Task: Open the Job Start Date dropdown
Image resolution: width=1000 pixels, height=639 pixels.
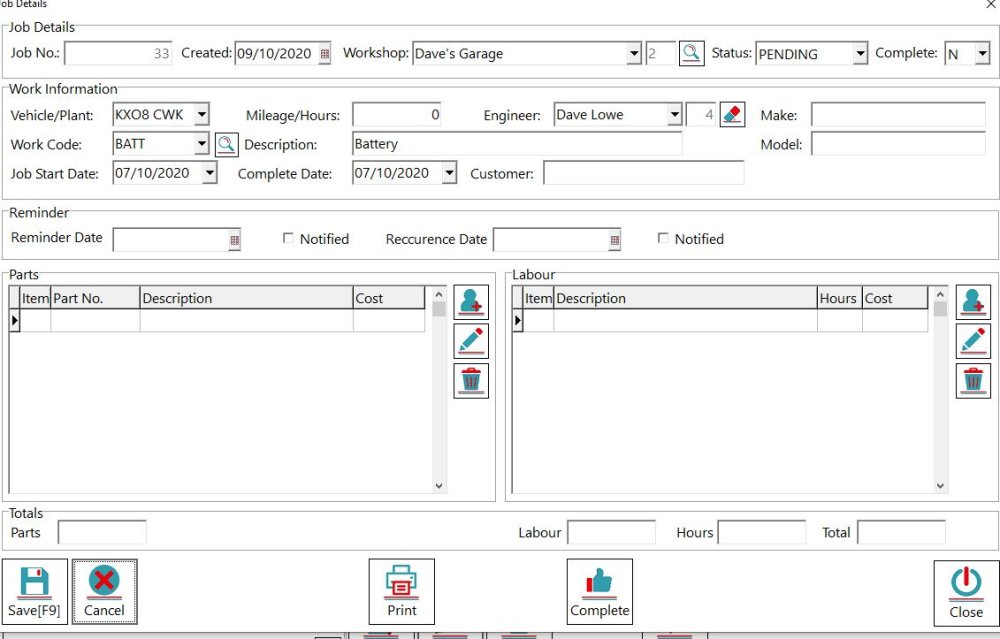Action: click(x=208, y=174)
